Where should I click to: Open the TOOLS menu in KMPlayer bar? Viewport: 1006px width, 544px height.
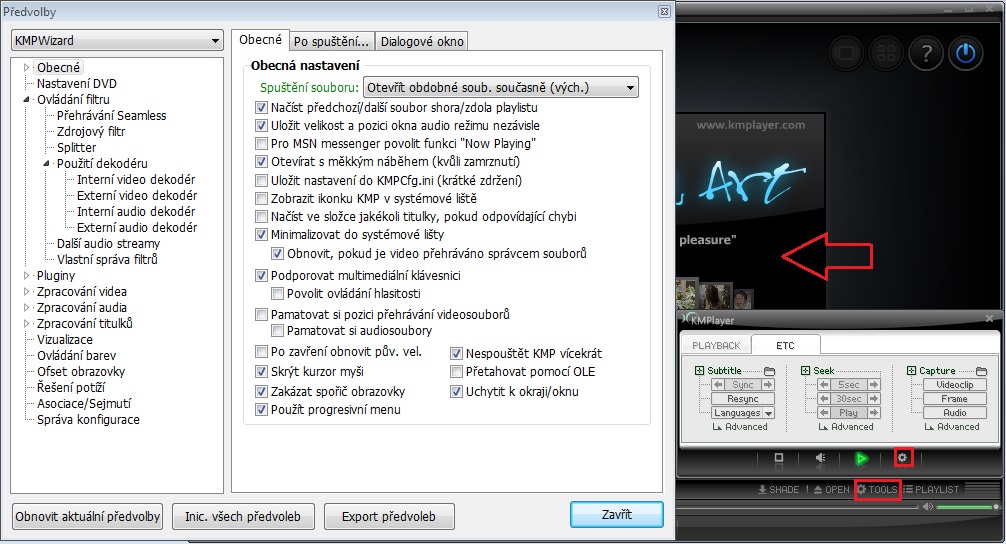[x=877, y=489]
